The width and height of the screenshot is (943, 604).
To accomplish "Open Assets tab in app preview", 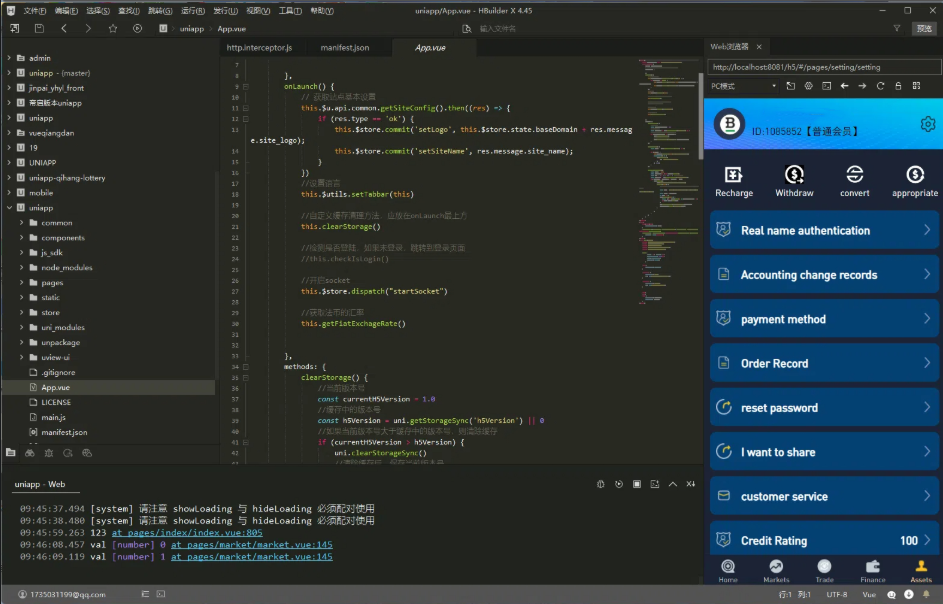I will coord(921,570).
